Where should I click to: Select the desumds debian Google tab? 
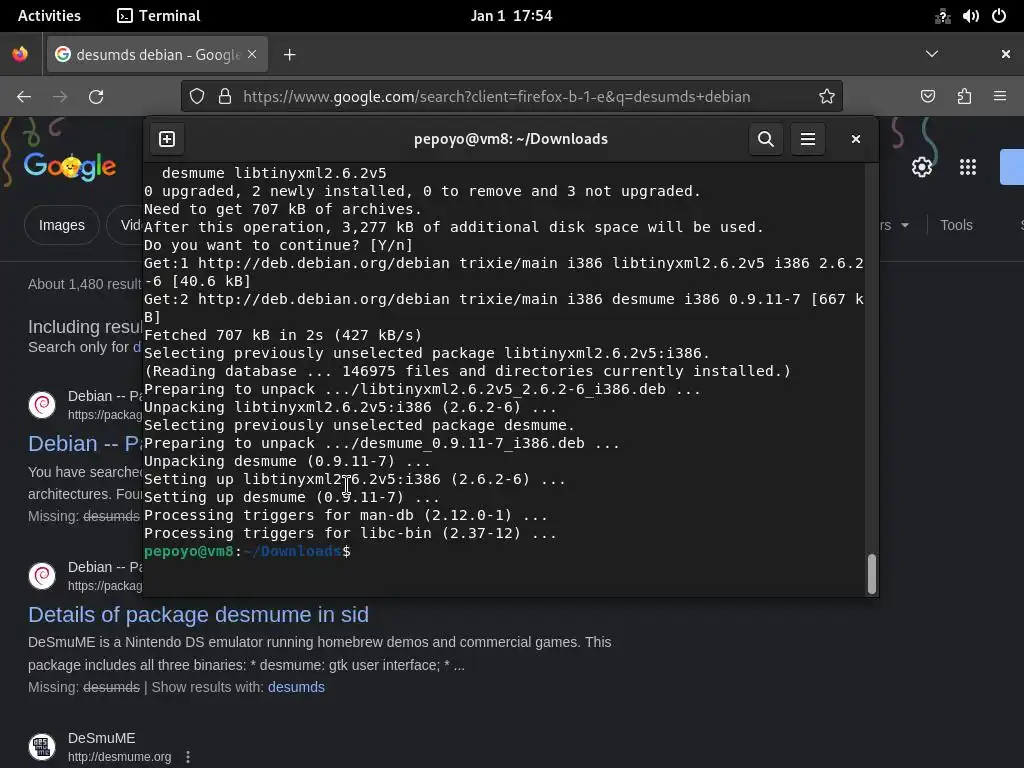click(x=157, y=54)
